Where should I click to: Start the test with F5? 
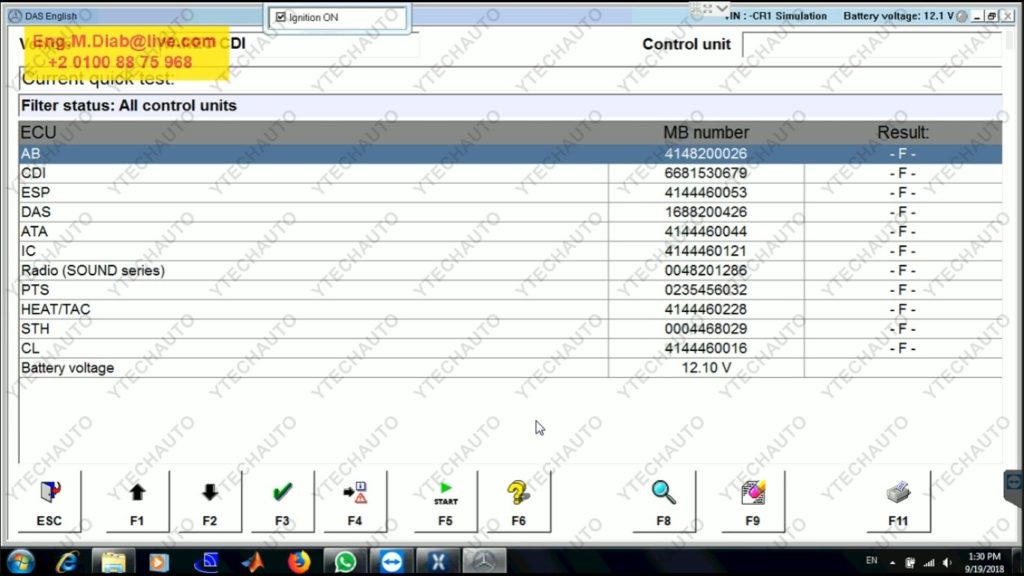point(445,501)
